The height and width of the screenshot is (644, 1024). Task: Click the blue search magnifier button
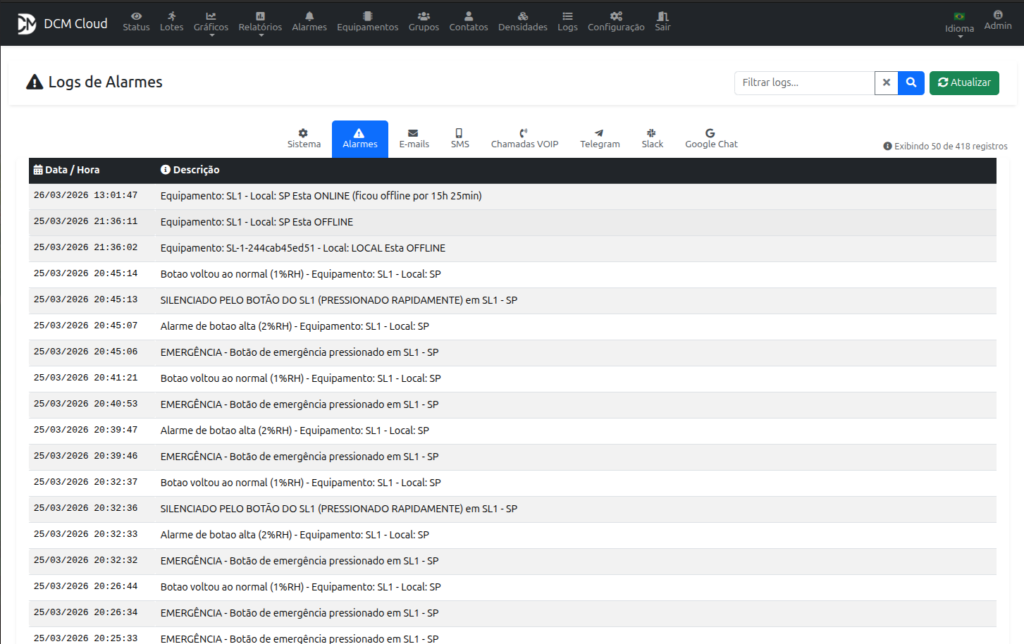coord(911,83)
